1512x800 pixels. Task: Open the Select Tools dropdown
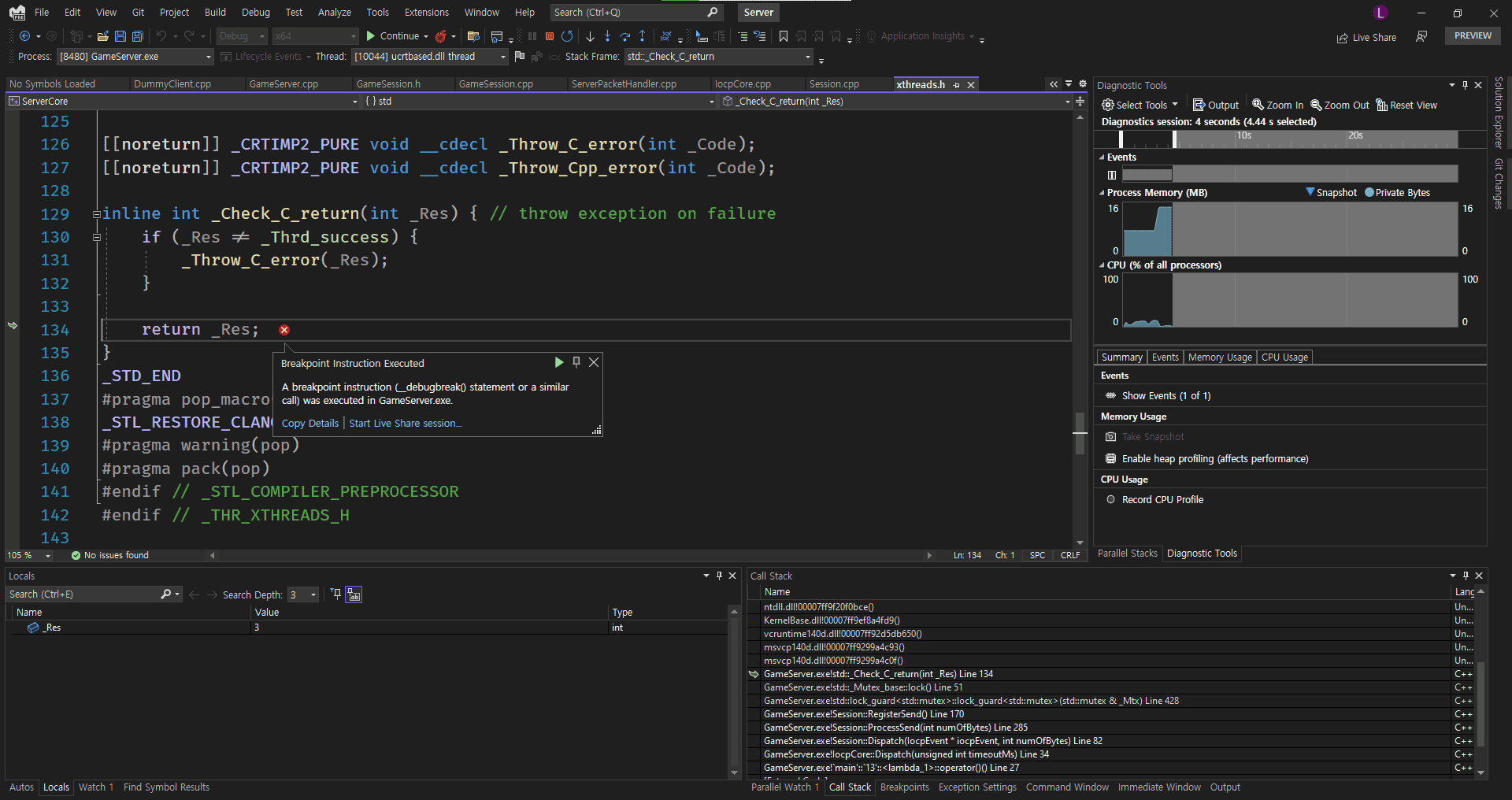click(1140, 105)
